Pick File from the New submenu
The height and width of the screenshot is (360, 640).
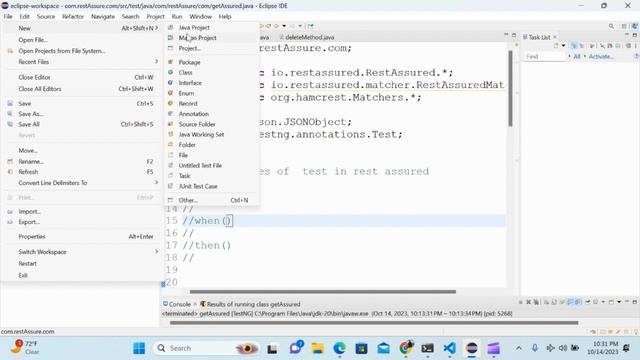[183, 155]
